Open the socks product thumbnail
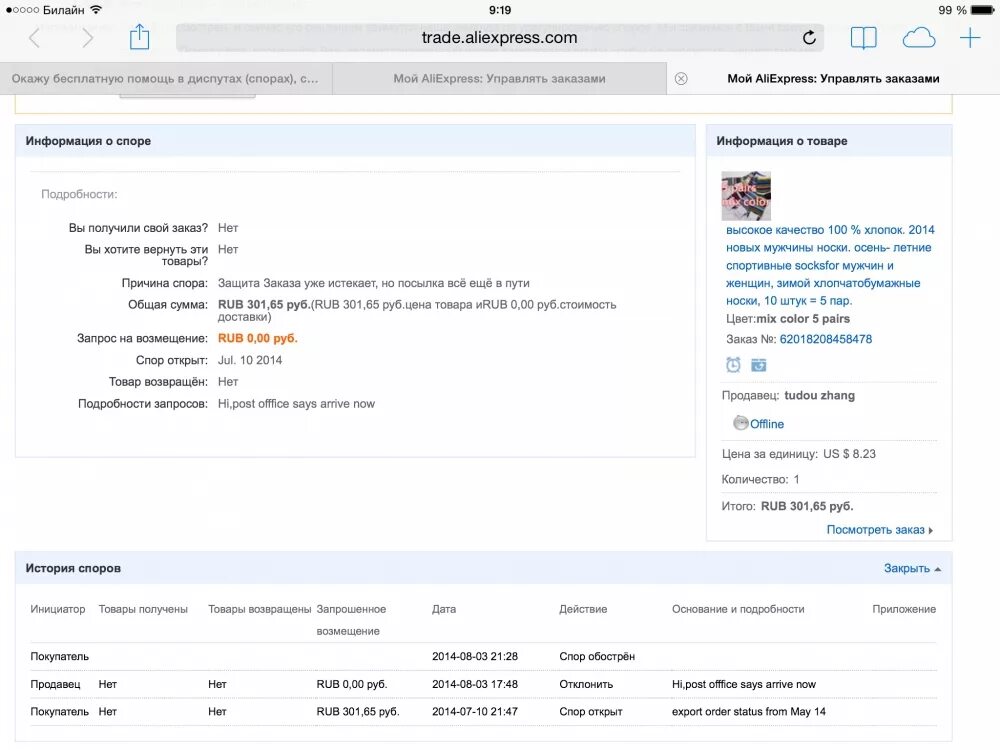 tap(746, 196)
